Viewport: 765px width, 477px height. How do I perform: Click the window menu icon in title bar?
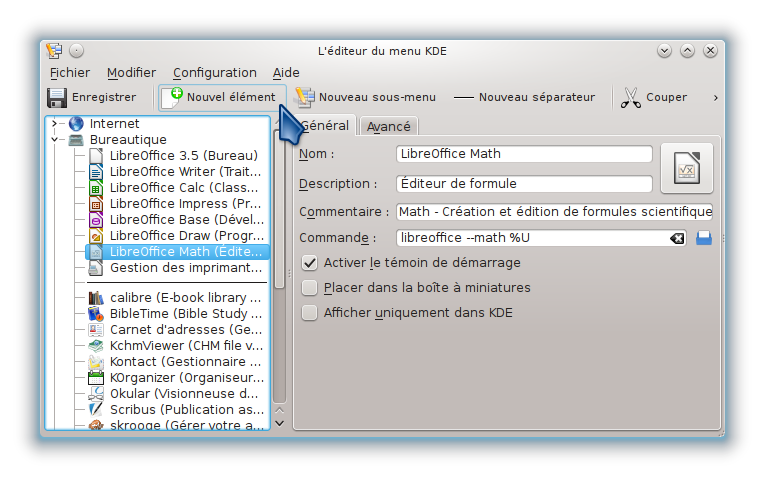pos(54,51)
